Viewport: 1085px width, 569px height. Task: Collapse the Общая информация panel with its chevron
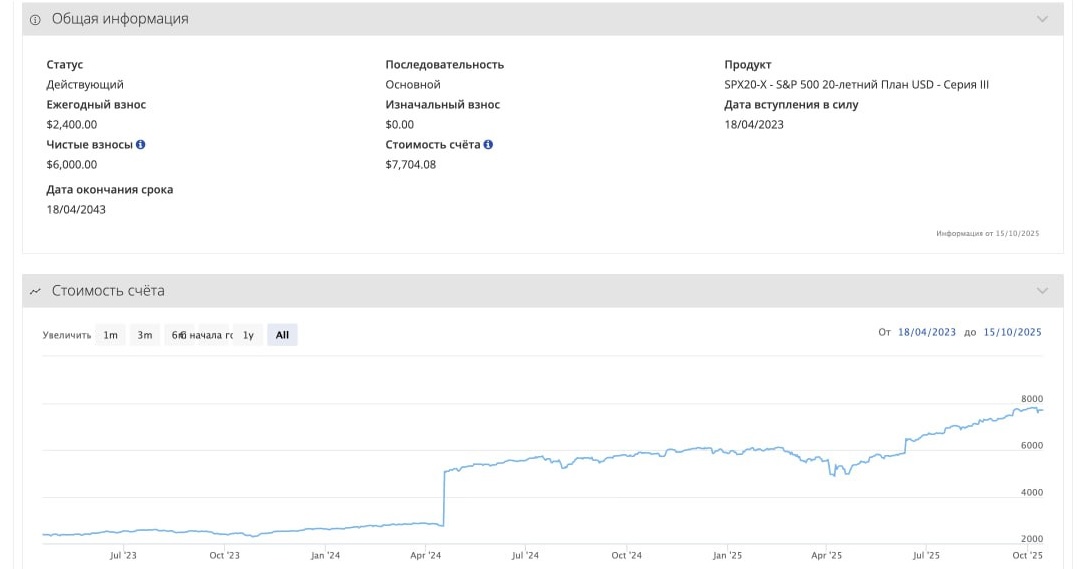pyautogui.click(x=1042, y=19)
